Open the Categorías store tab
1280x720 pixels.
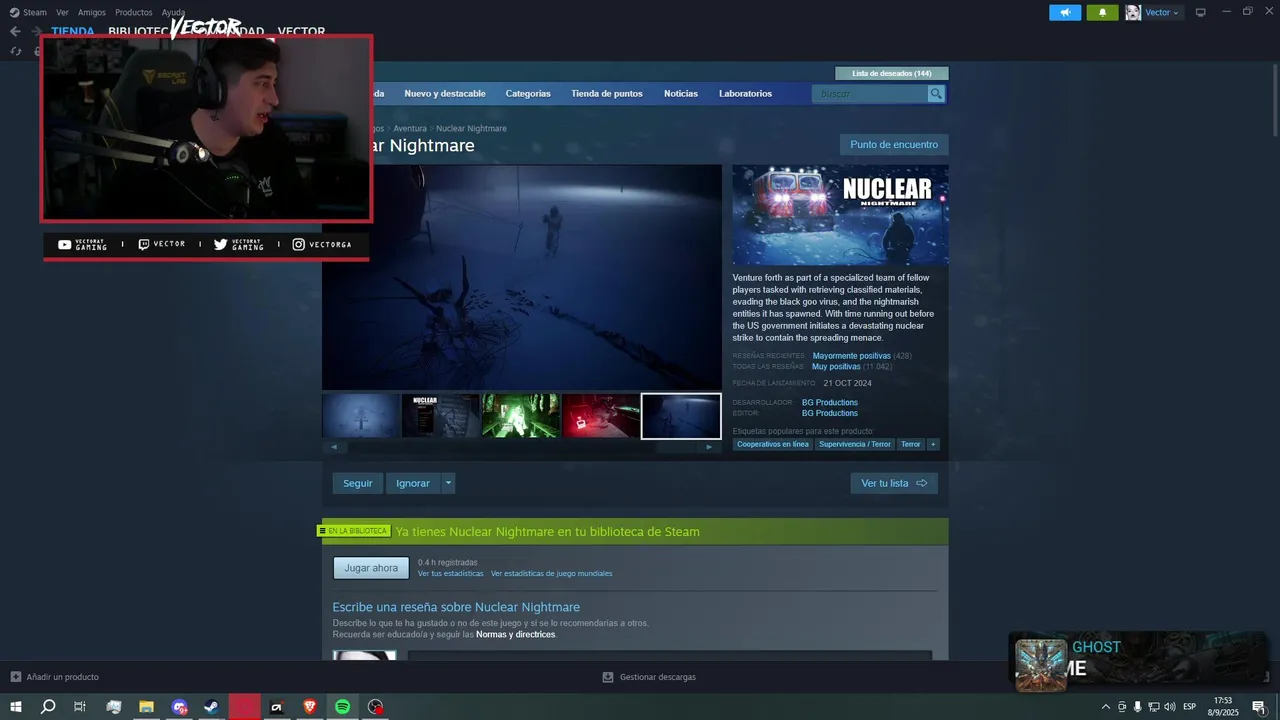[528, 93]
